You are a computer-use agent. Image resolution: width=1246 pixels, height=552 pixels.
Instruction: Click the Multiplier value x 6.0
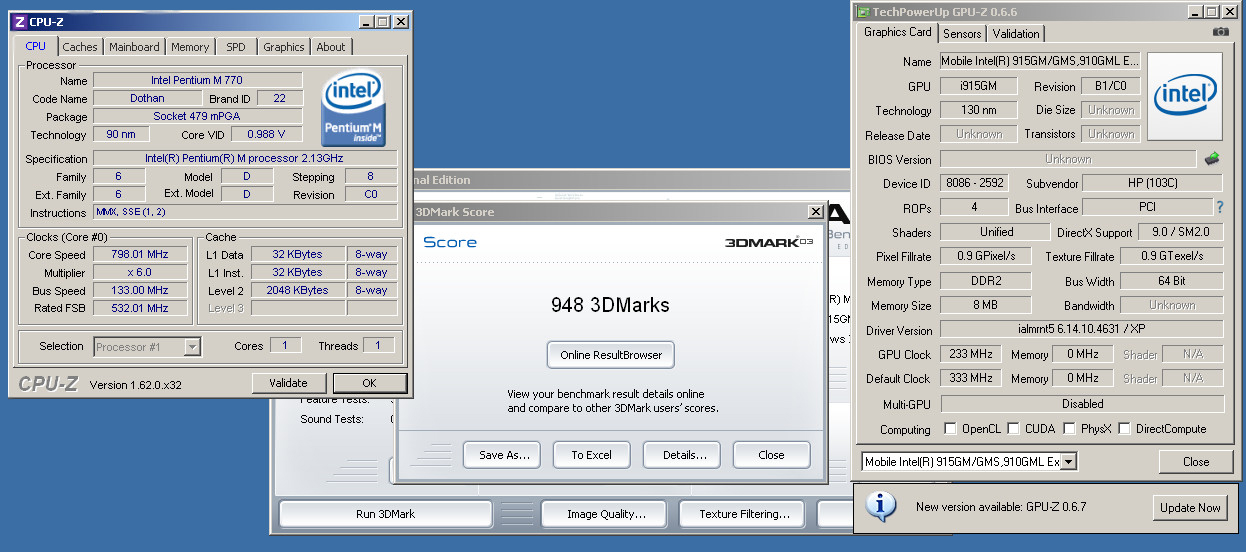pyautogui.click(x=141, y=272)
